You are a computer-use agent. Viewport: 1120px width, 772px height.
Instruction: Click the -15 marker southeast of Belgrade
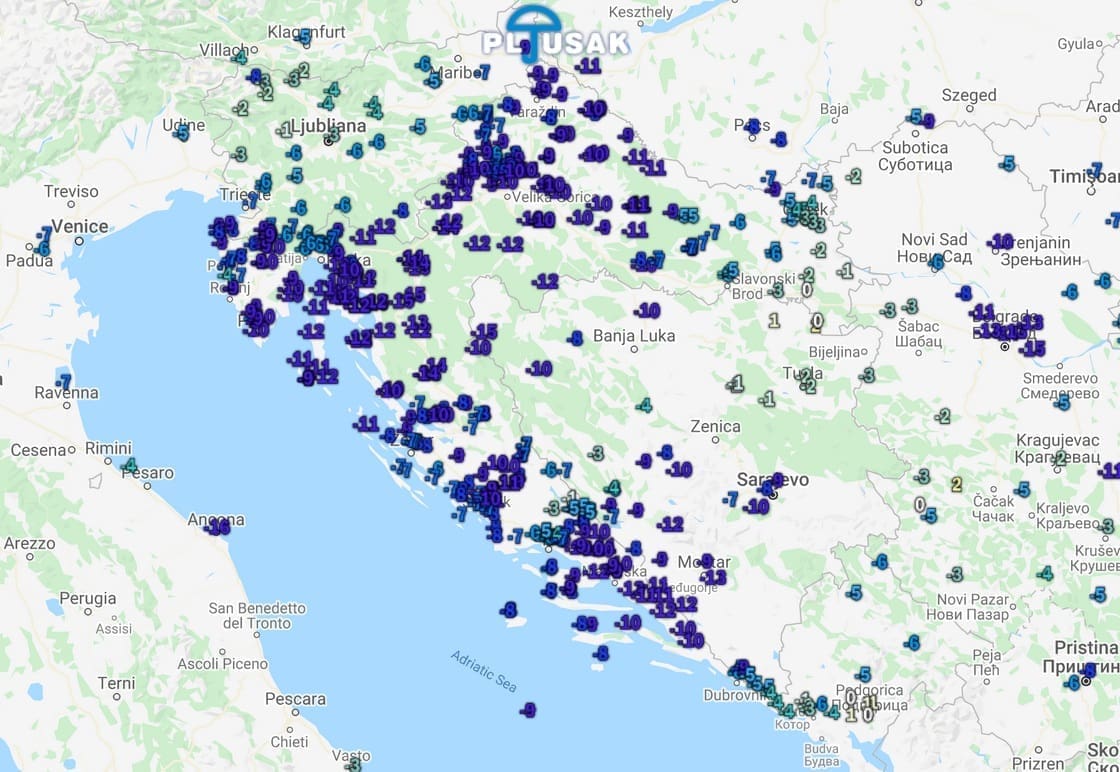coord(1033,348)
